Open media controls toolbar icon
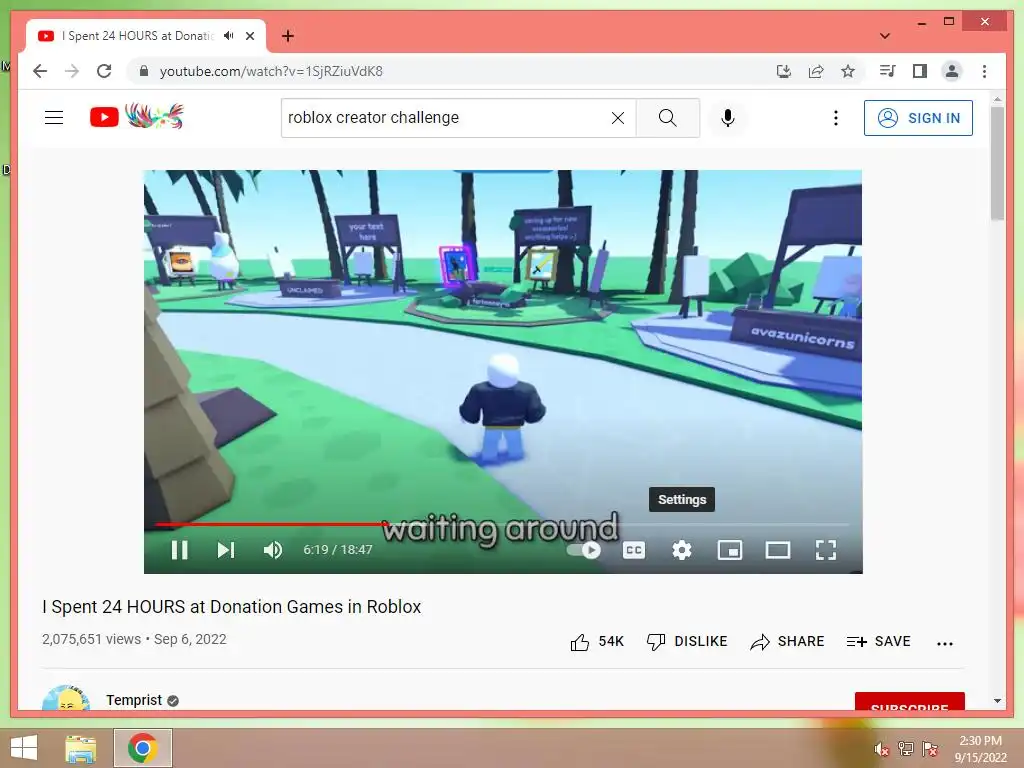The image size is (1024, 768). point(887,71)
